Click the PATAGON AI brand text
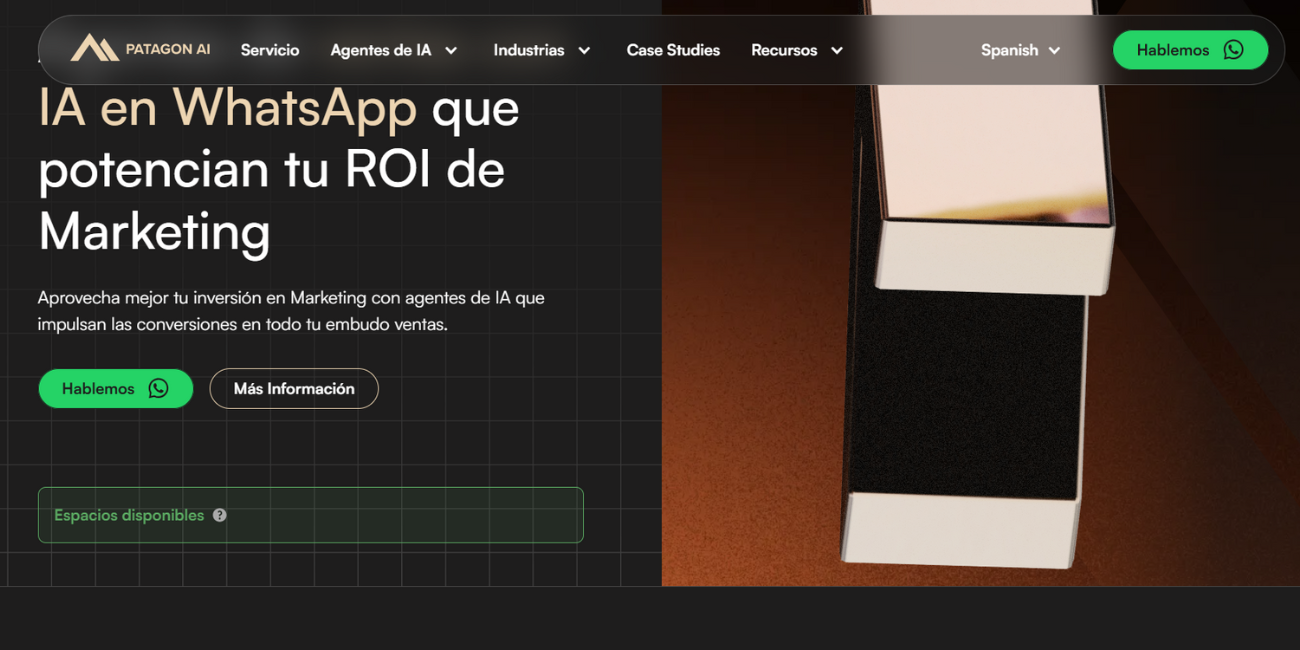 (x=168, y=49)
